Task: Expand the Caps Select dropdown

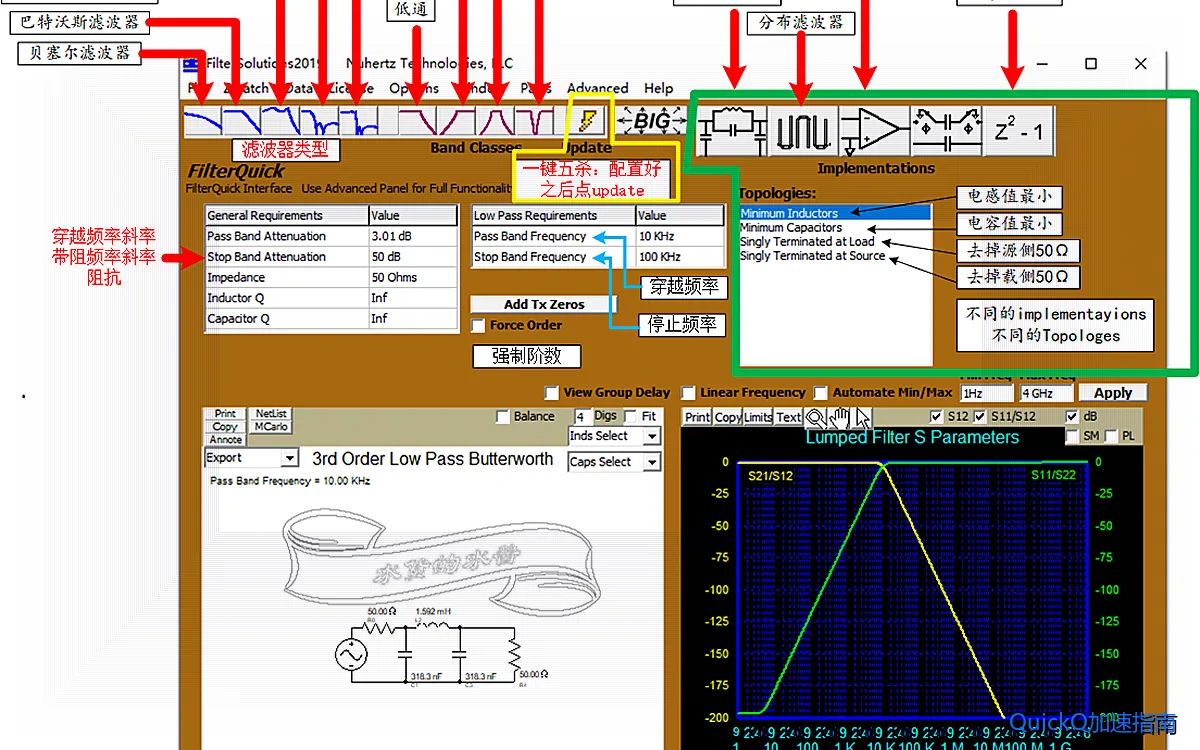Action: [x=614, y=462]
